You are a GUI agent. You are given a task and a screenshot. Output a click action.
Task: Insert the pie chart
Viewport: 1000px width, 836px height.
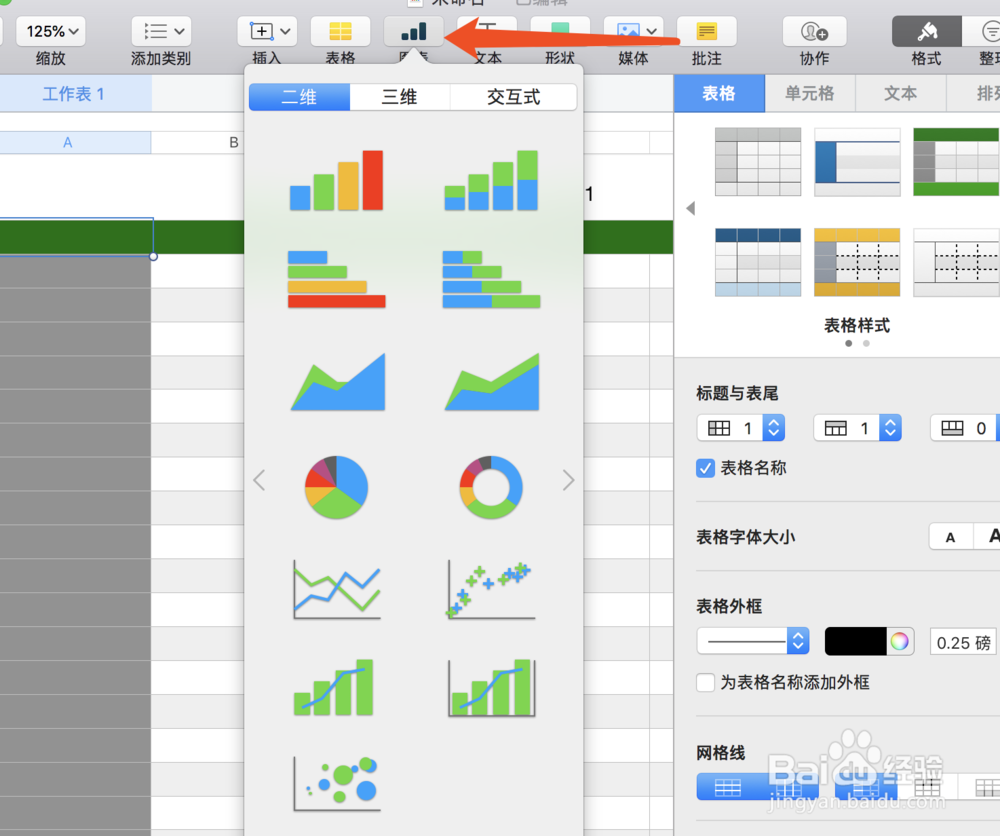(x=336, y=487)
